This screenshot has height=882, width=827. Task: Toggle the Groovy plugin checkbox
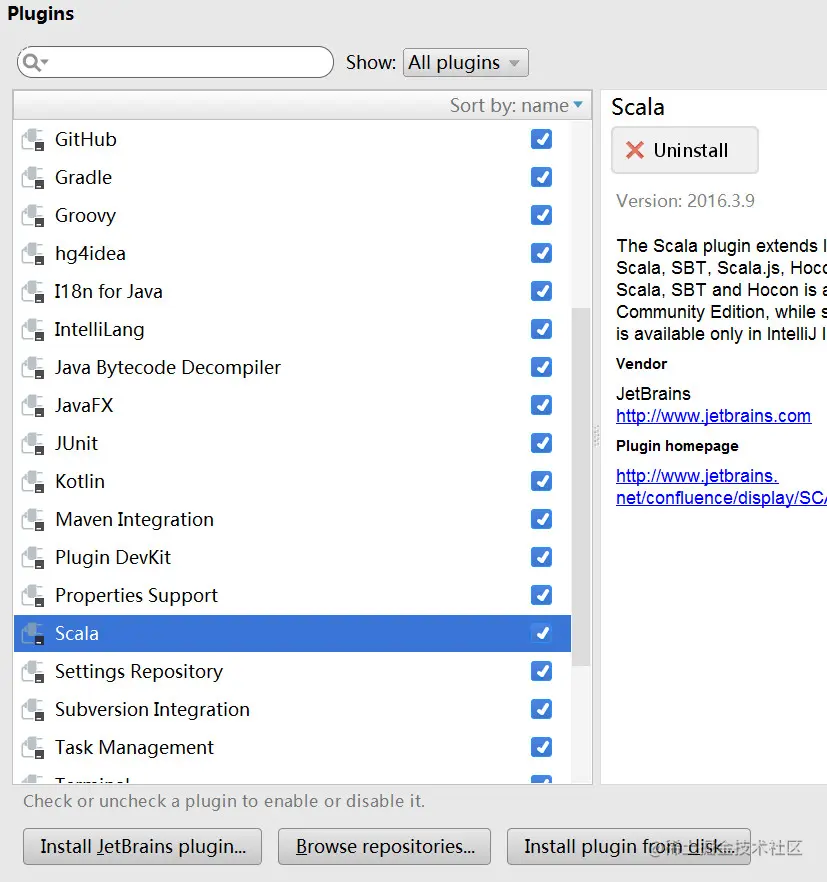(541, 215)
